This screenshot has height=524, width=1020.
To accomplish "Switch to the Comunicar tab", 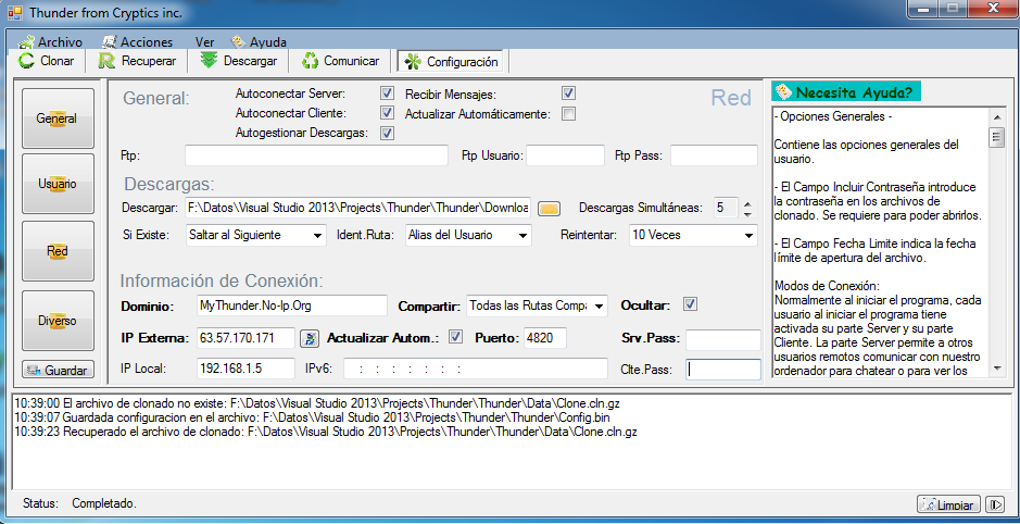I will [340, 61].
